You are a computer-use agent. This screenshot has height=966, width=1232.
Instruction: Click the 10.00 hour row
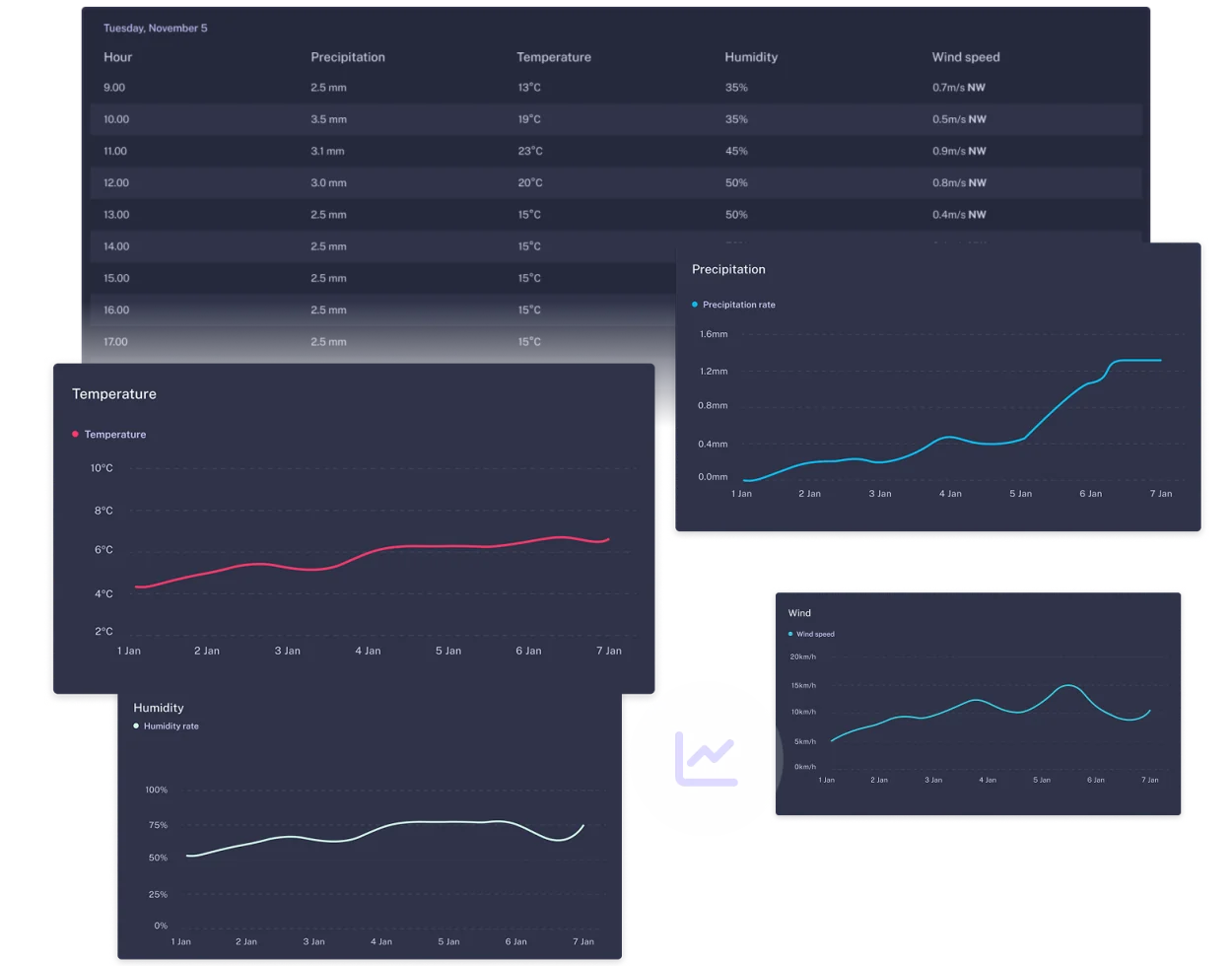coord(616,119)
